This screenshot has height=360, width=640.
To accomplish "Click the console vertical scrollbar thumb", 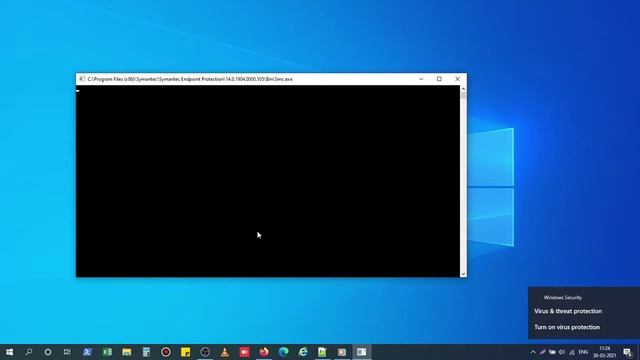I will click(463, 96).
